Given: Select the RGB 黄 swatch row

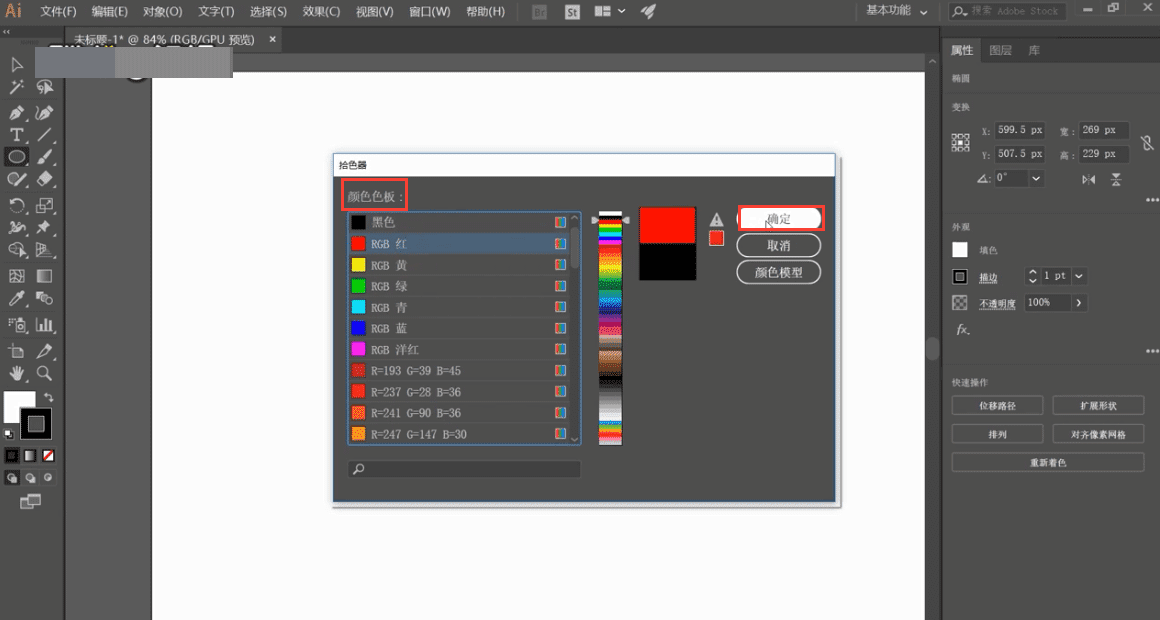Looking at the screenshot, I should 458,265.
